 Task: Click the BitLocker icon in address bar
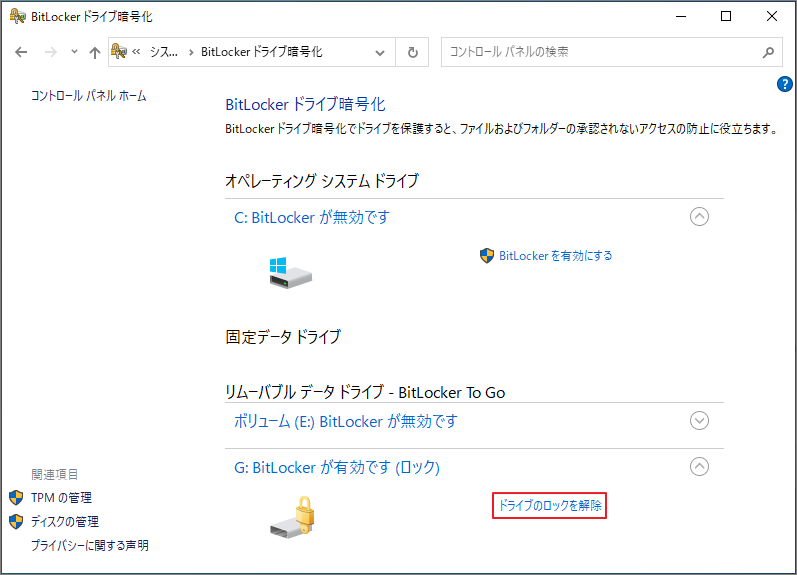(x=119, y=51)
